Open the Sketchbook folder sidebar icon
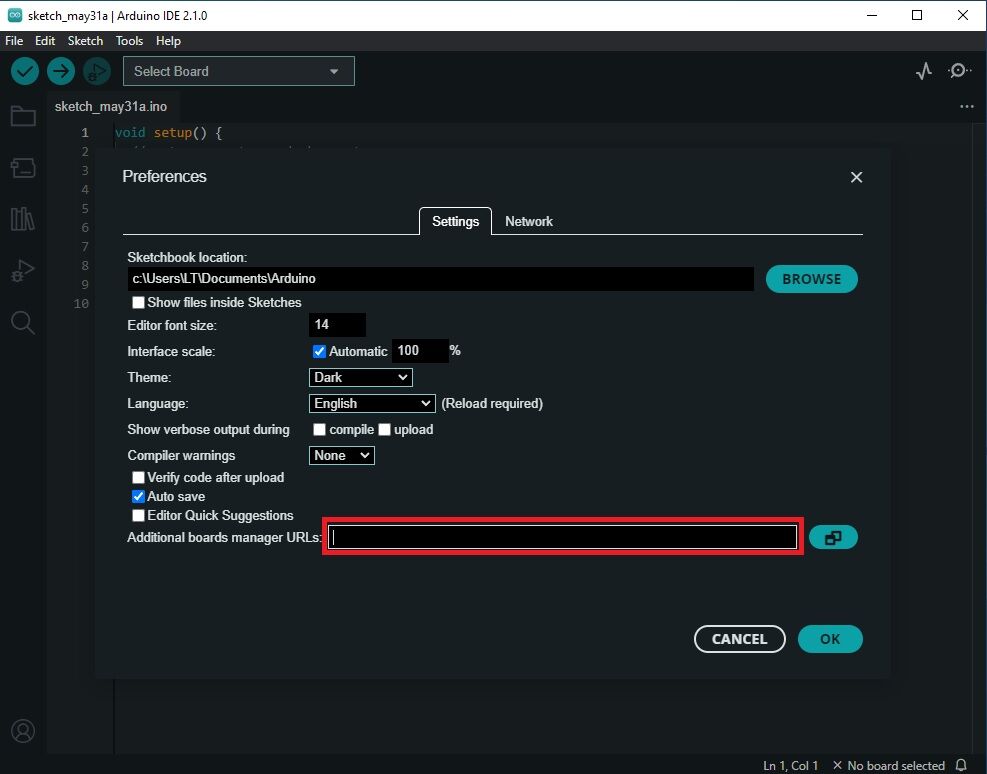 tap(23, 116)
